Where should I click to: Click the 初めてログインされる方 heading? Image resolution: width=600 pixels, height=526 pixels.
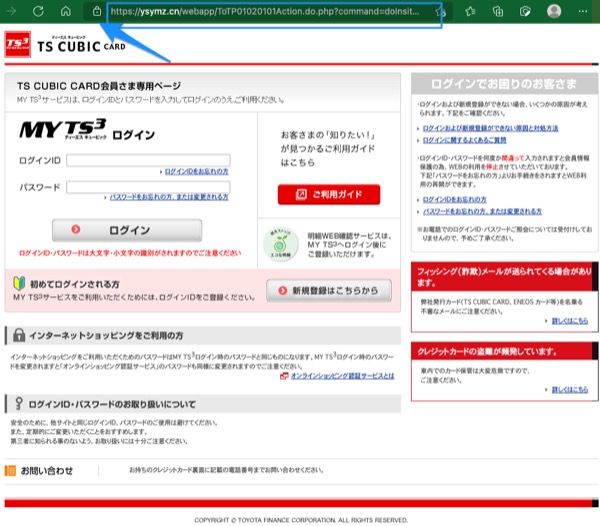[75, 284]
